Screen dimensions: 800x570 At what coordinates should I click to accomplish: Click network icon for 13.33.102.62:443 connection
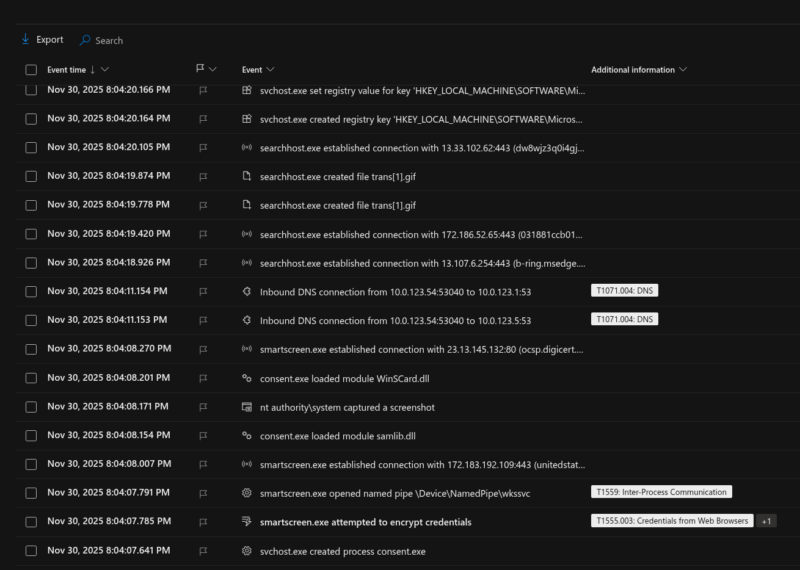click(x=247, y=147)
